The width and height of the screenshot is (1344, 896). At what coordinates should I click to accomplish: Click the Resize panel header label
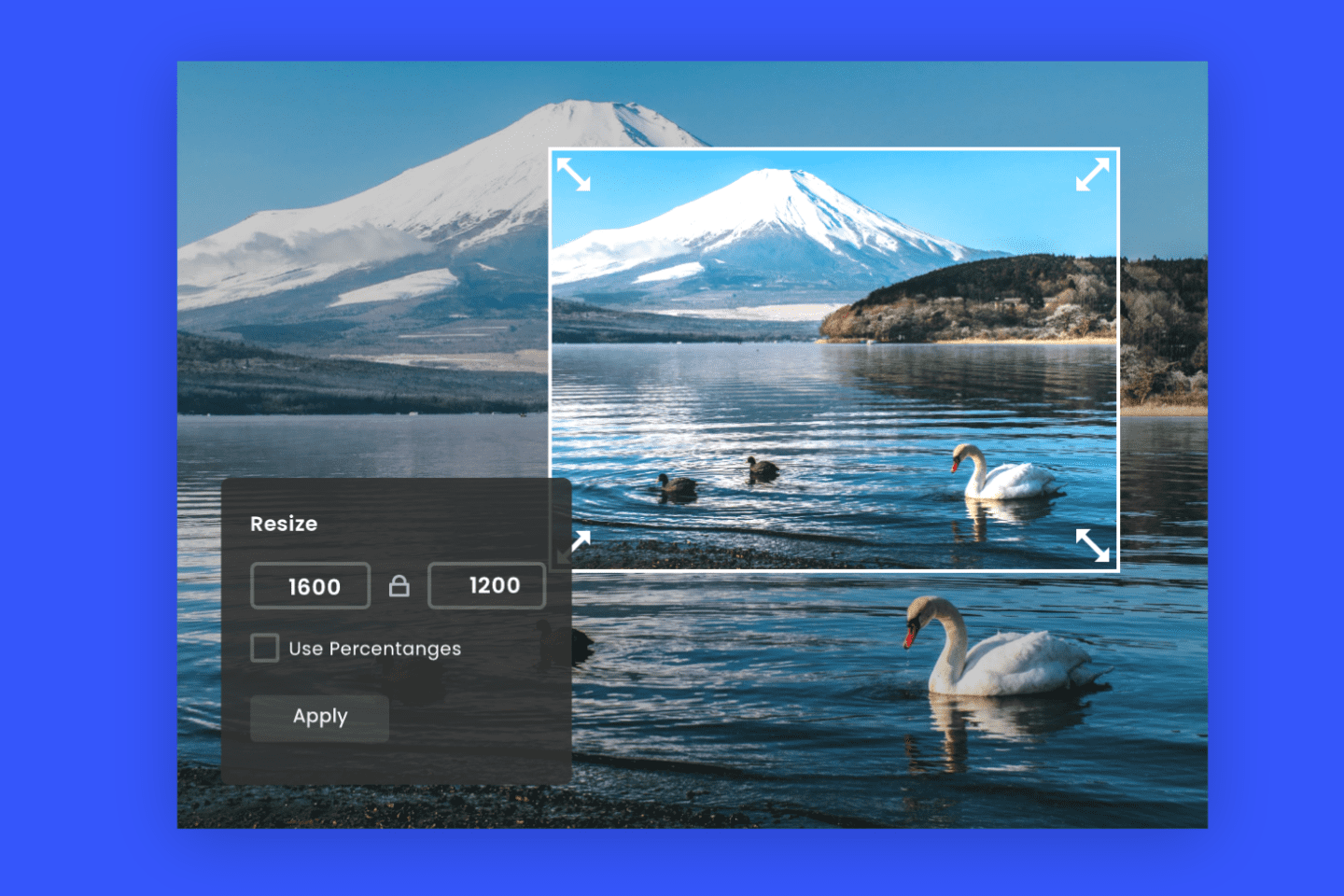(283, 524)
